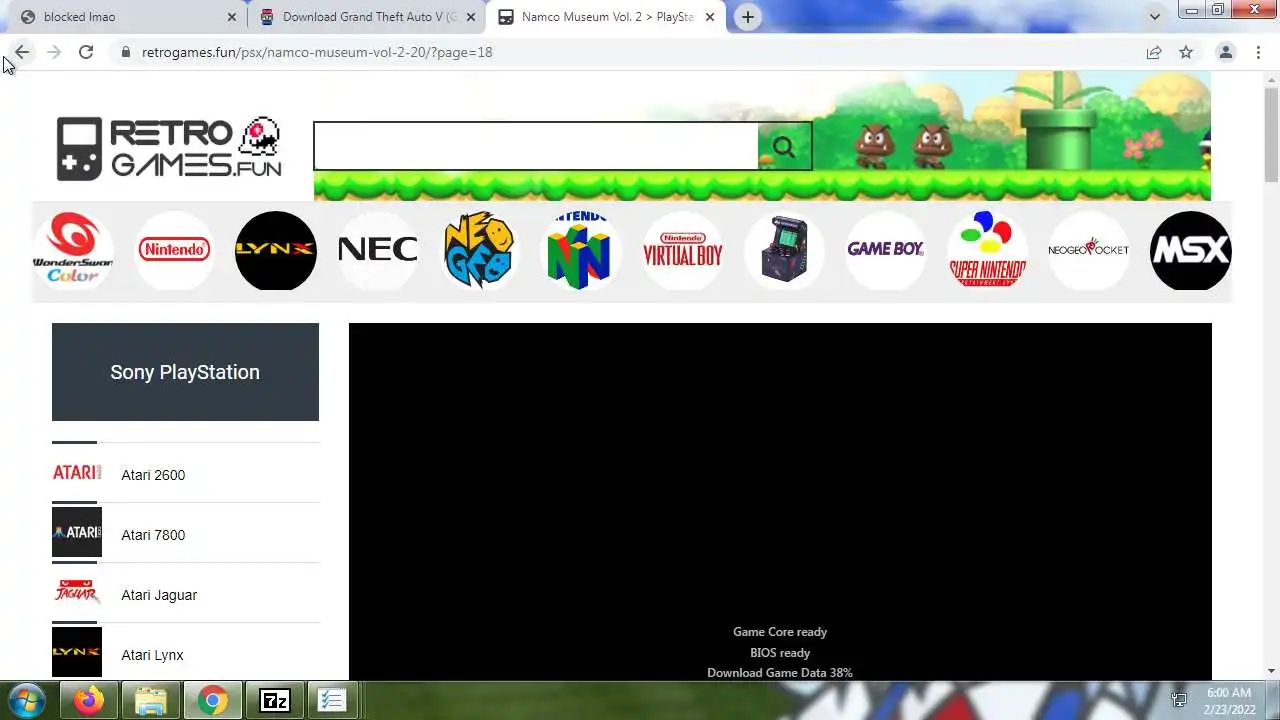Screen dimensions: 1280x720
Task: Open a new tab with the plus button
Action: click(x=747, y=17)
